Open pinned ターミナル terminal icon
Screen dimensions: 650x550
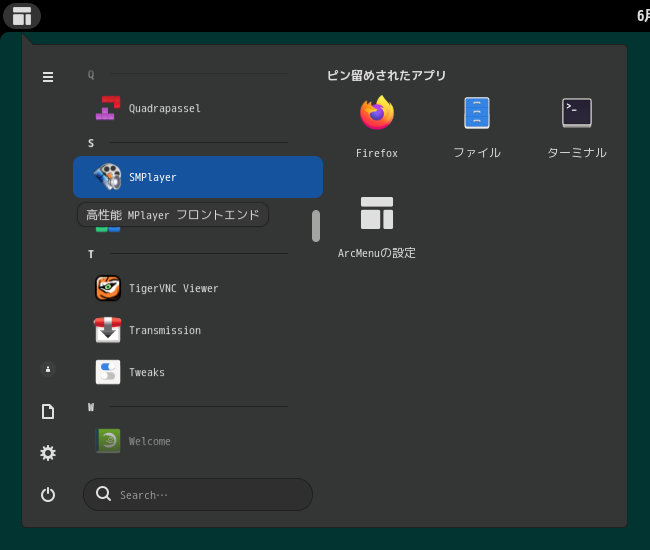[577, 113]
